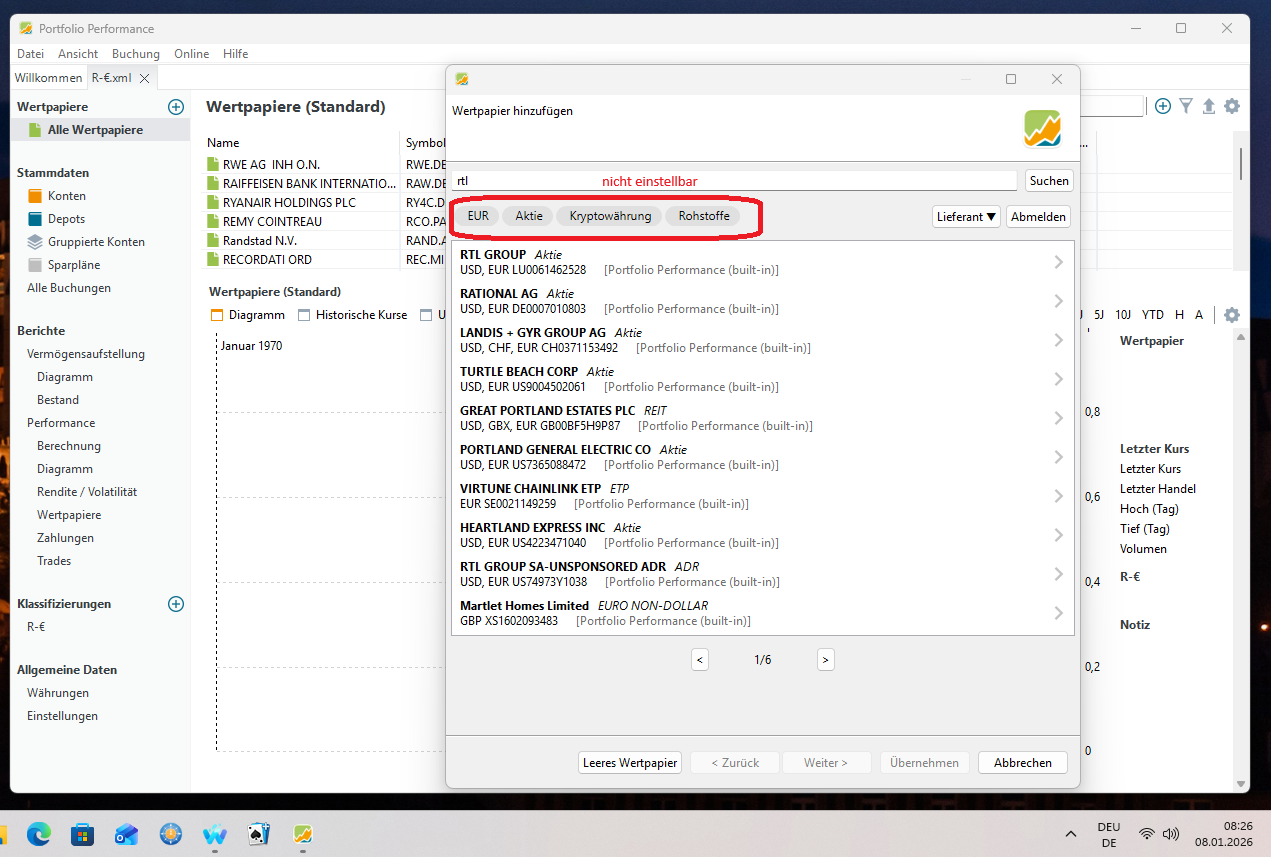Toggle the Kryptowährung filter chip
The height and width of the screenshot is (857, 1271).
pyautogui.click(x=610, y=216)
